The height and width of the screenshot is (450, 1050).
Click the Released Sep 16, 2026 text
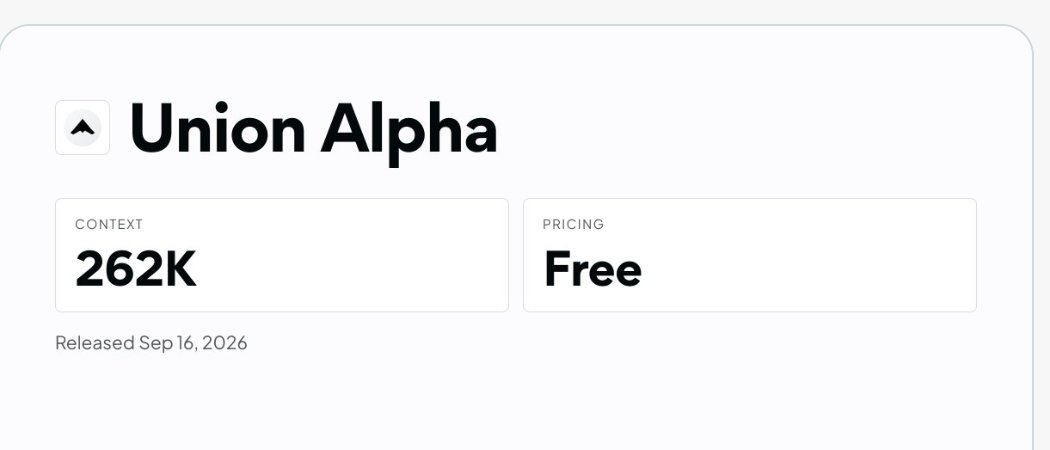(x=151, y=343)
